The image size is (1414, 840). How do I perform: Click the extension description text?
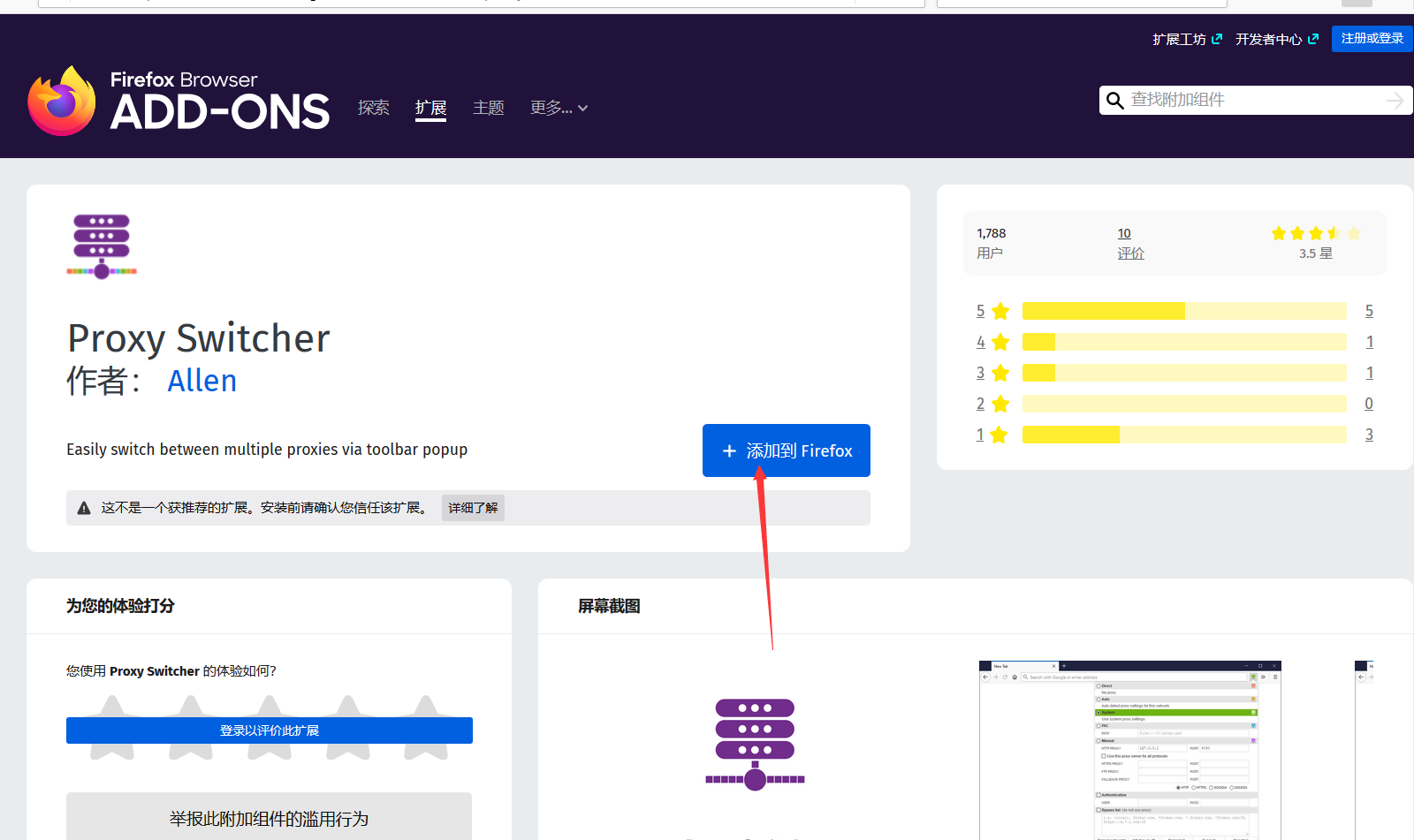(x=267, y=450)
